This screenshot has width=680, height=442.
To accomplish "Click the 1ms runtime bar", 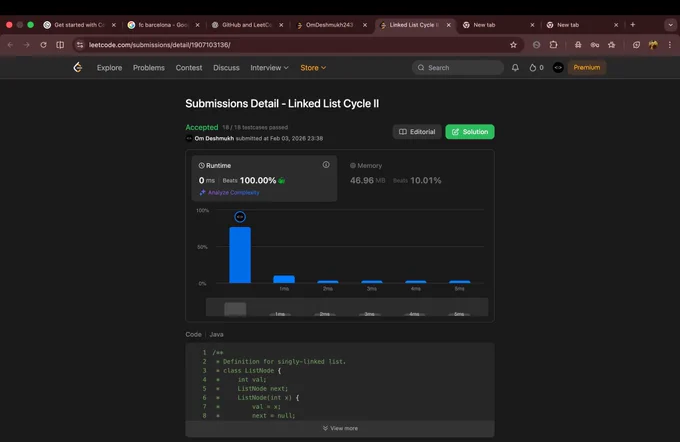I will [284, 279].
